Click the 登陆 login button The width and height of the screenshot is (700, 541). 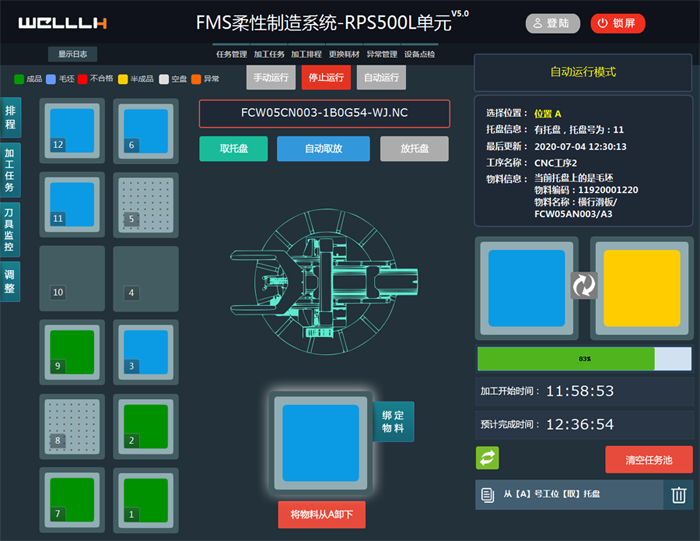tap(552, 23)
